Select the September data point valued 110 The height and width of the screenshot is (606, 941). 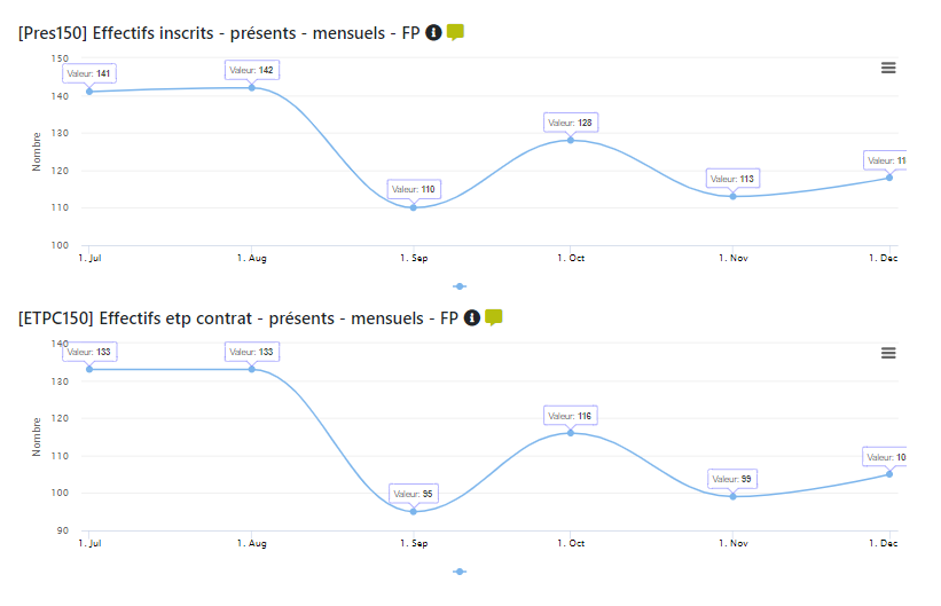[x=414, y=206]
